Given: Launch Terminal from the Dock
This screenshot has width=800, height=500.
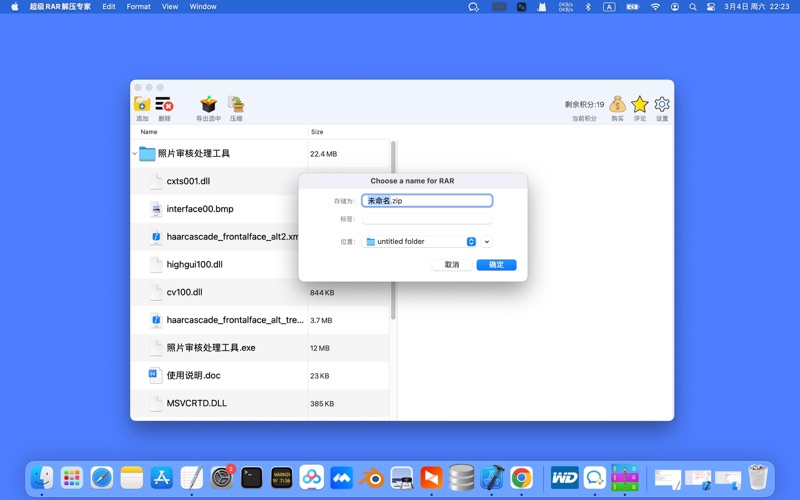Looking at the screenshot, I should pyautogui.click(x=252, y=478).
